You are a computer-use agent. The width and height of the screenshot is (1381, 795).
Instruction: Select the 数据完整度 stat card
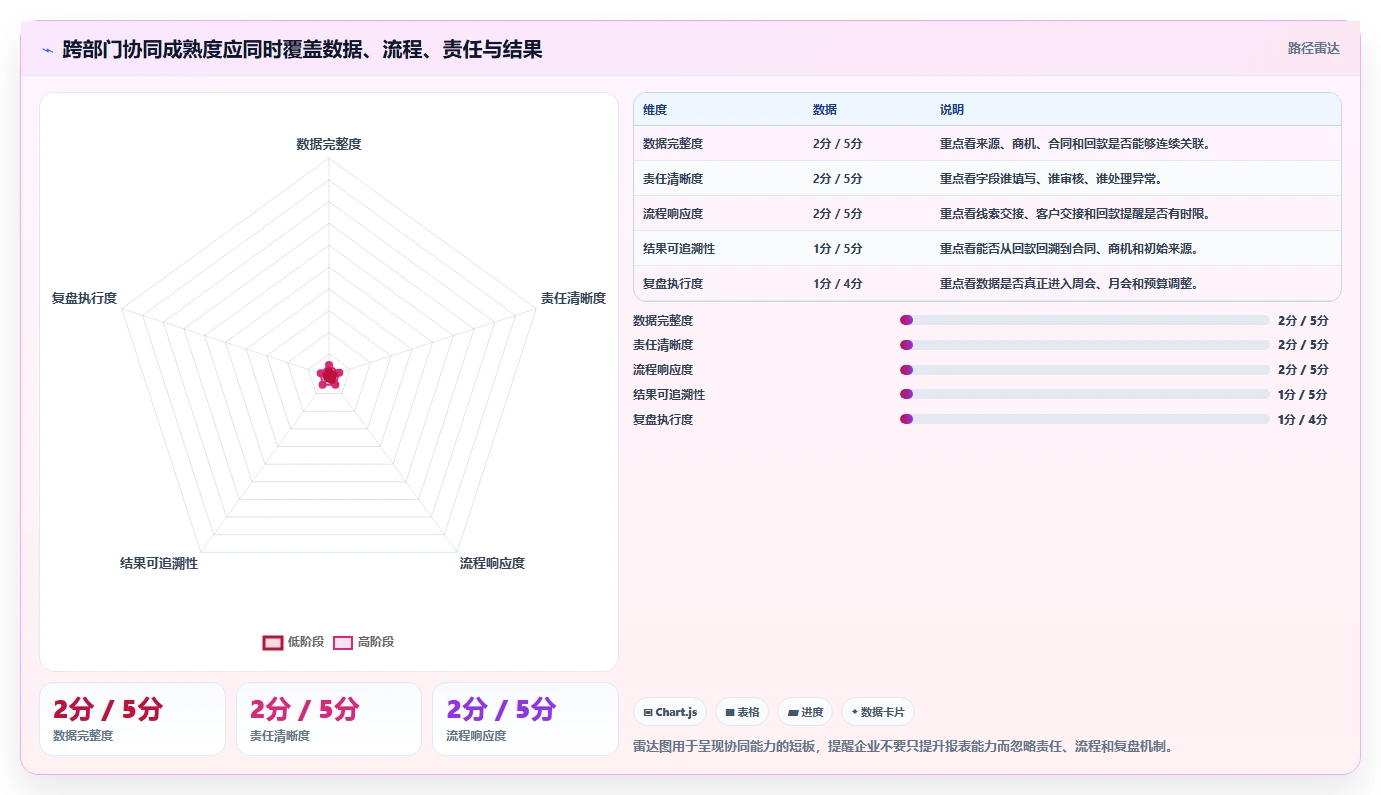coord(132,719)
